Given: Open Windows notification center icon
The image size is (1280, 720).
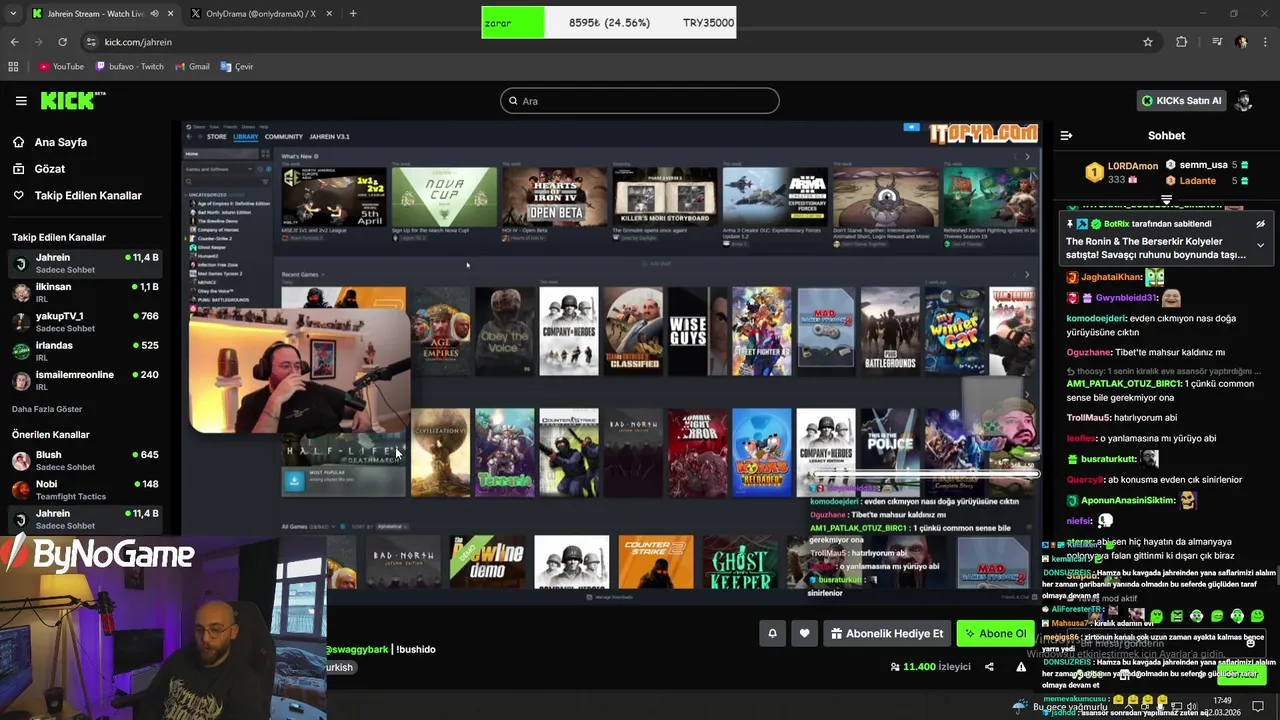Looking at the screenshot, I should (x=1259, y=706).
